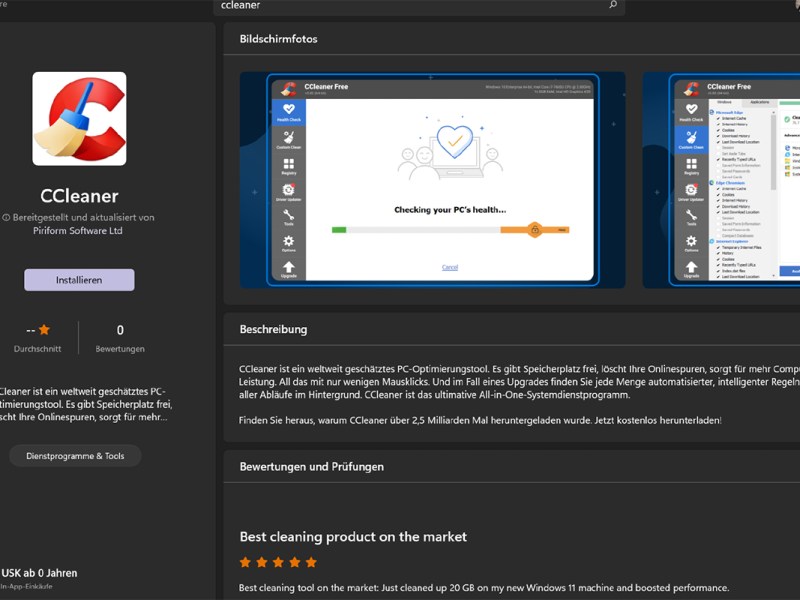Click the Durchschnitt label
This screenshot has height=600, width=800.
click(x=37, y=349)
